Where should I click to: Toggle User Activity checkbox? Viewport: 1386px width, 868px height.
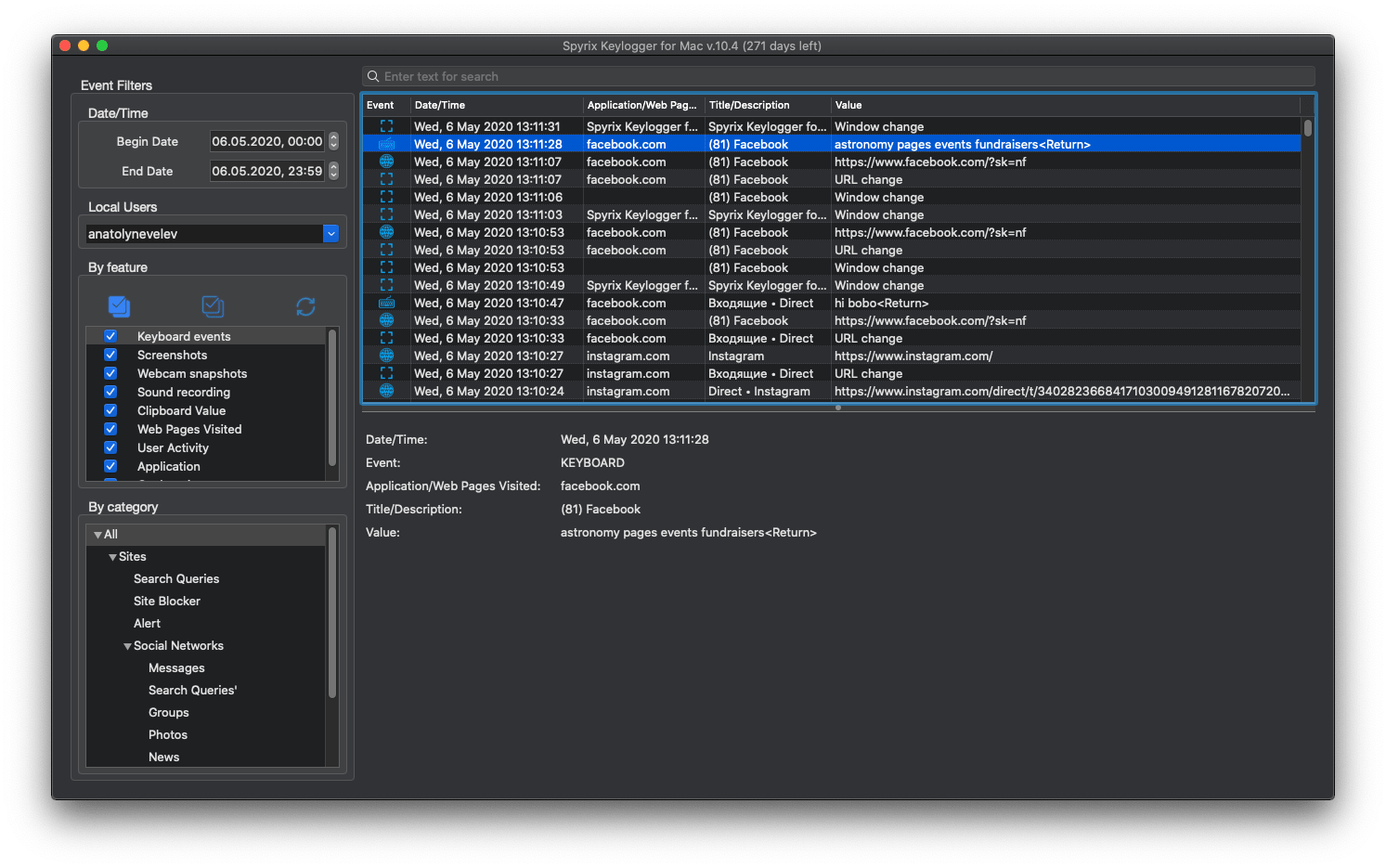tap(110, 447)
